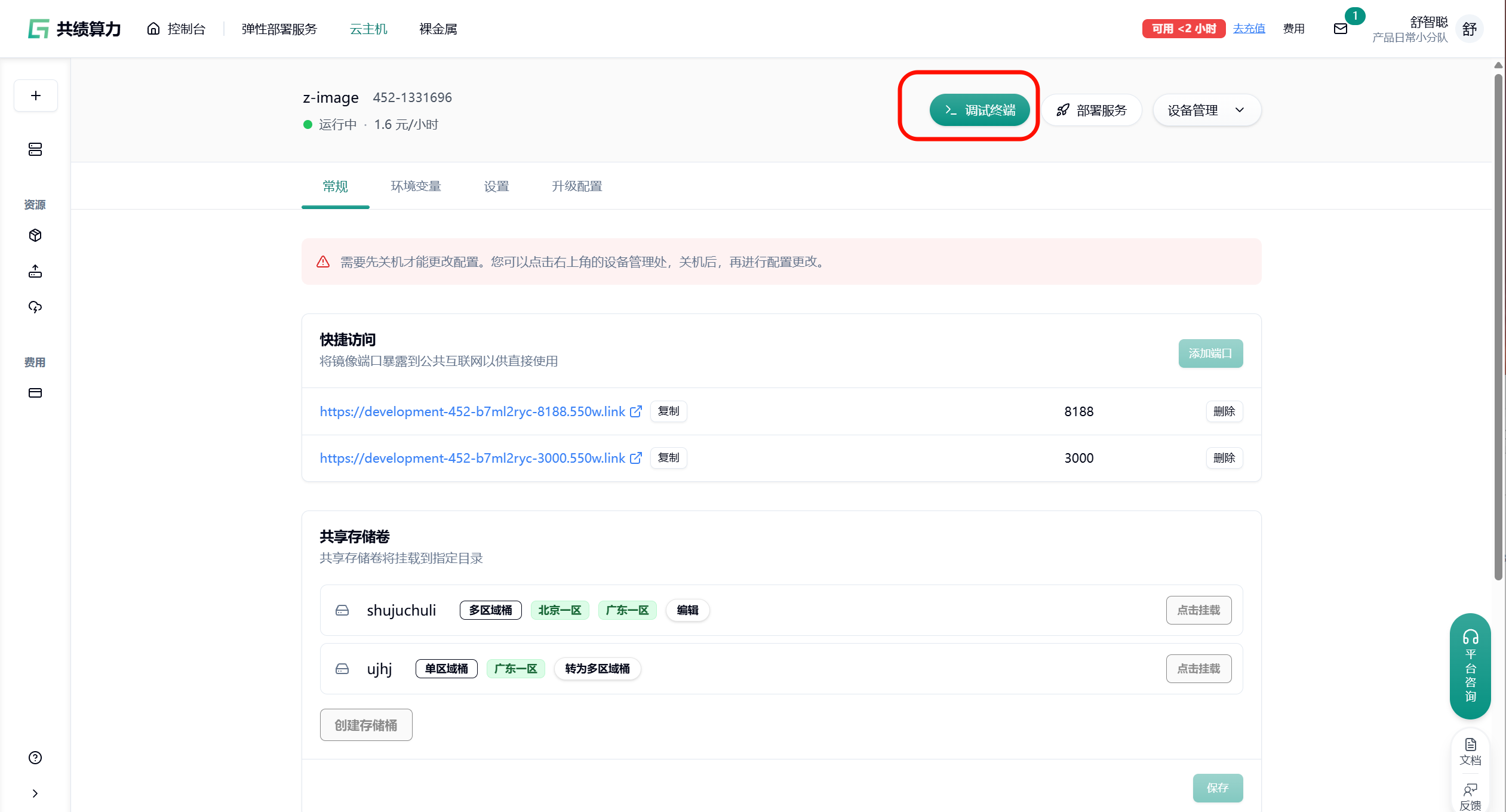Open the billing card sidebar icon
1506x812 pixels.
coord(35,393)
